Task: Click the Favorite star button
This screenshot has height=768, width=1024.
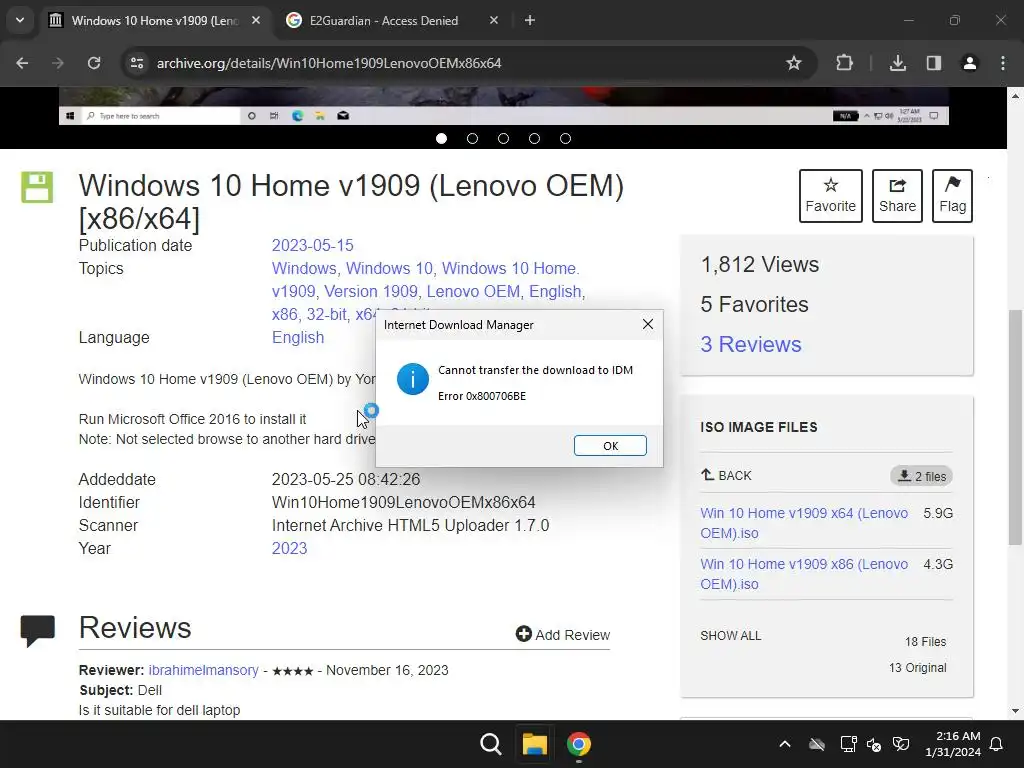Action: point(831,196)
